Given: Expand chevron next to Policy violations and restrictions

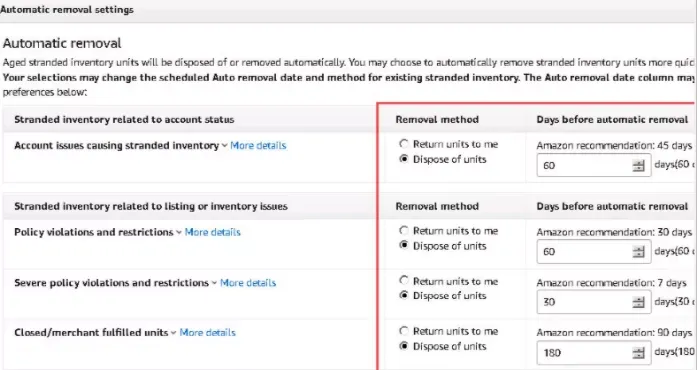Looking at the screenshot, I should click(179, 232).
